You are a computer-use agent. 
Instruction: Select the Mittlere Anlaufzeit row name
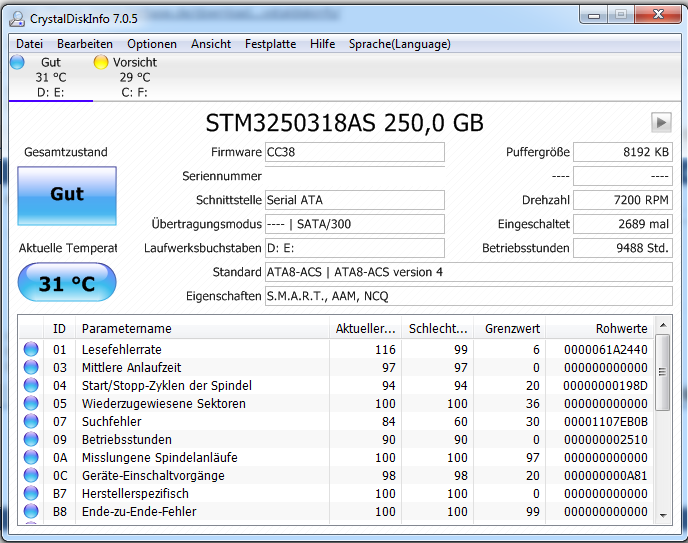point(131,368)
